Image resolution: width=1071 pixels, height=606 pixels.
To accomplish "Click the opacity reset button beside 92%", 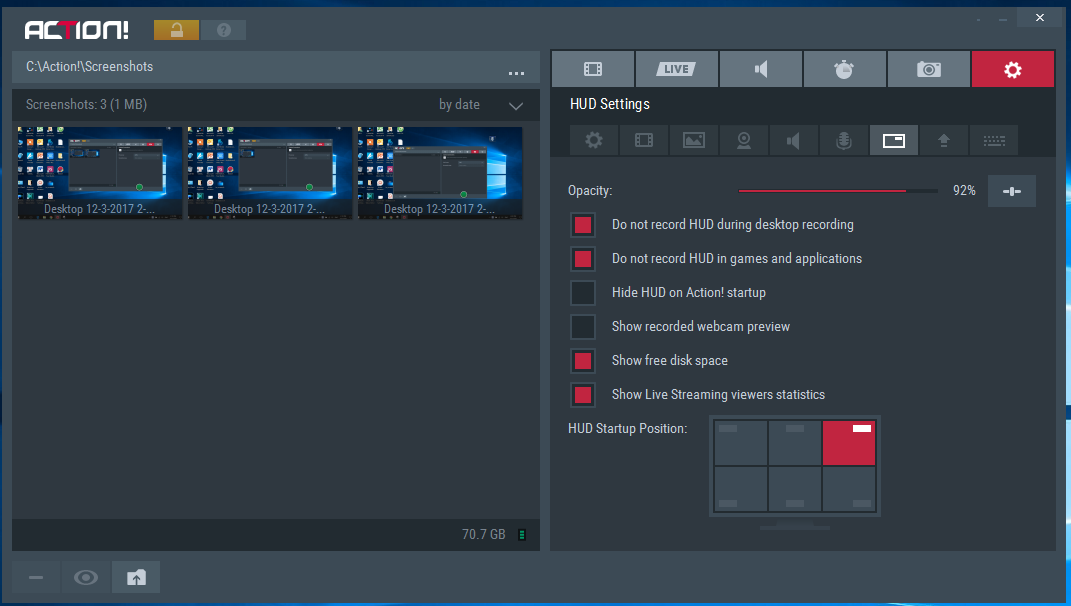I will pos(1011,191).
